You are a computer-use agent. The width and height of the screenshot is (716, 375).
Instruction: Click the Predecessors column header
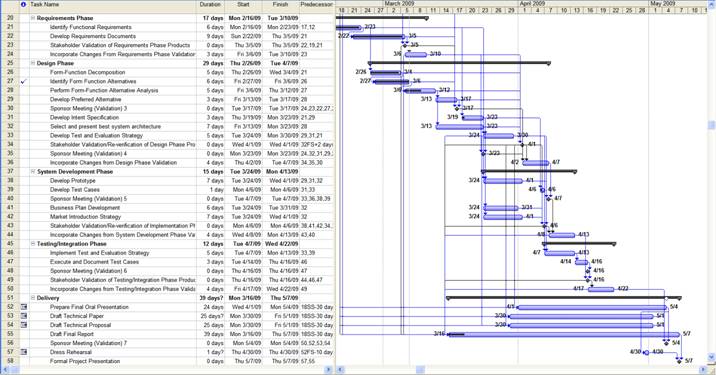click(316, 5)
